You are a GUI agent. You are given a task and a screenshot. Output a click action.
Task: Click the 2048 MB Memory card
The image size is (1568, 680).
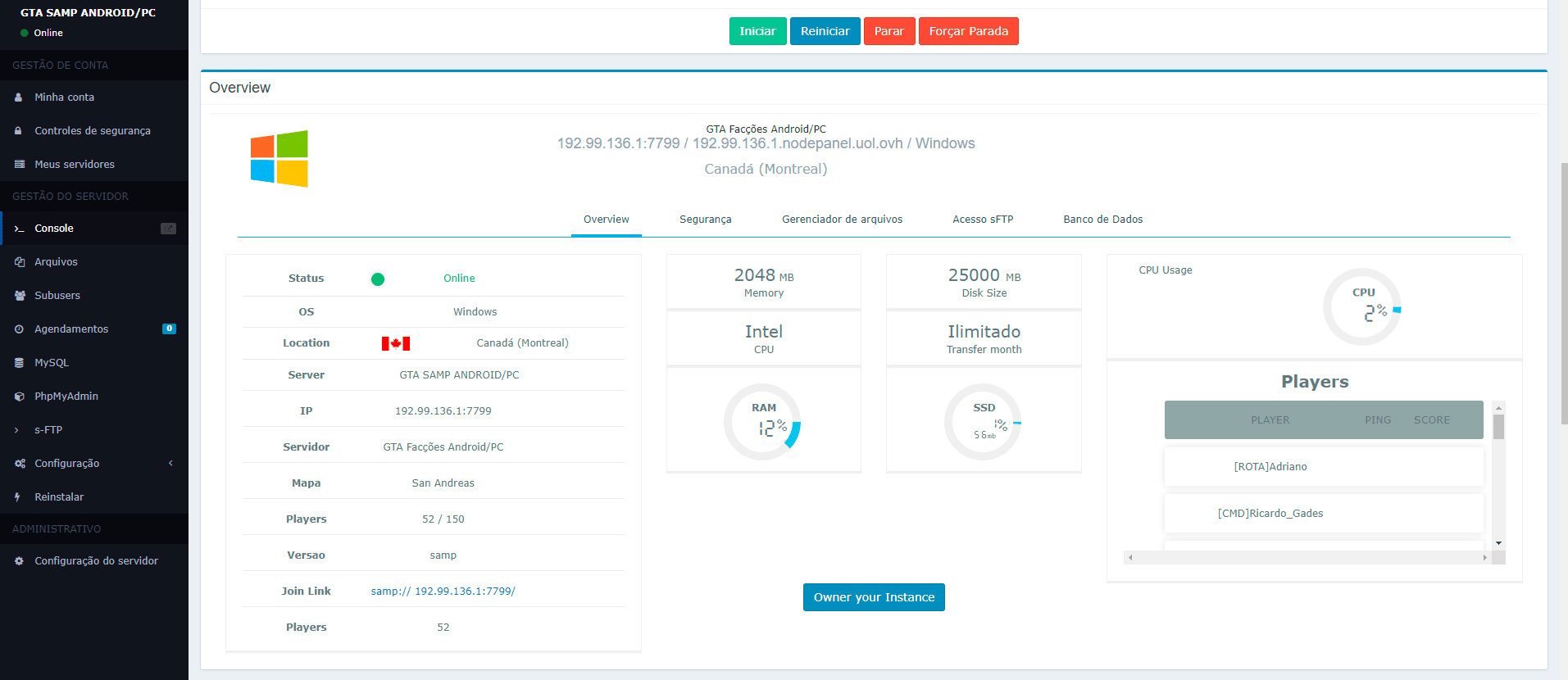click(764, 283)
